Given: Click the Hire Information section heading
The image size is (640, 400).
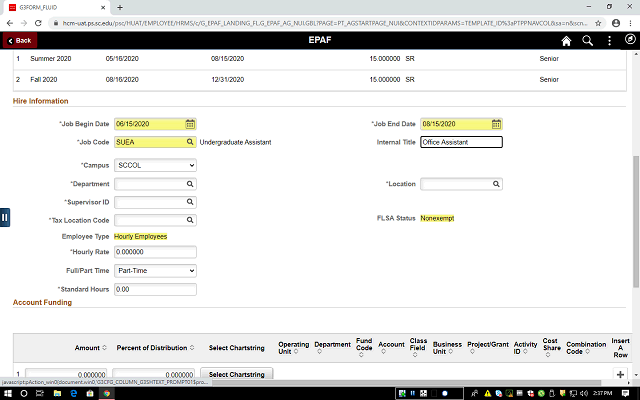Looking at the screenshot, I should (40, 101).
